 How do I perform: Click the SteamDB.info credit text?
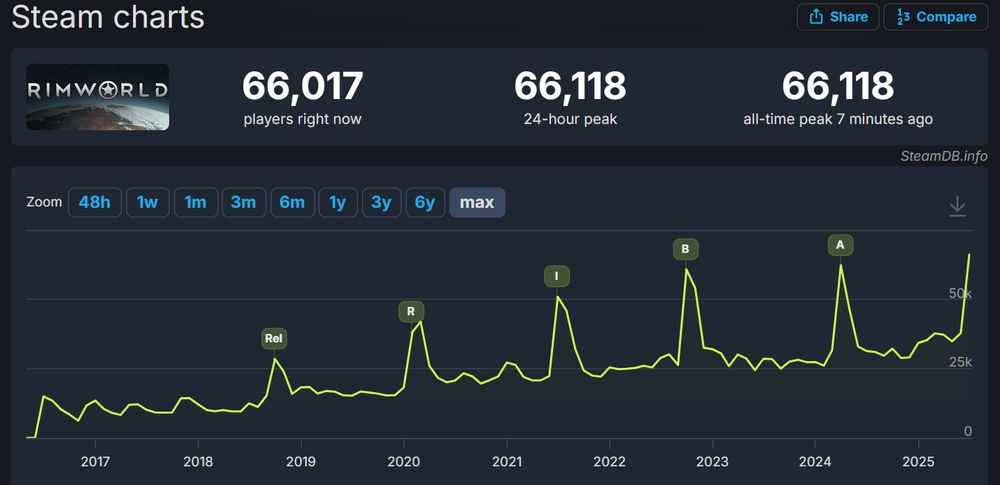tap(944, 156)
